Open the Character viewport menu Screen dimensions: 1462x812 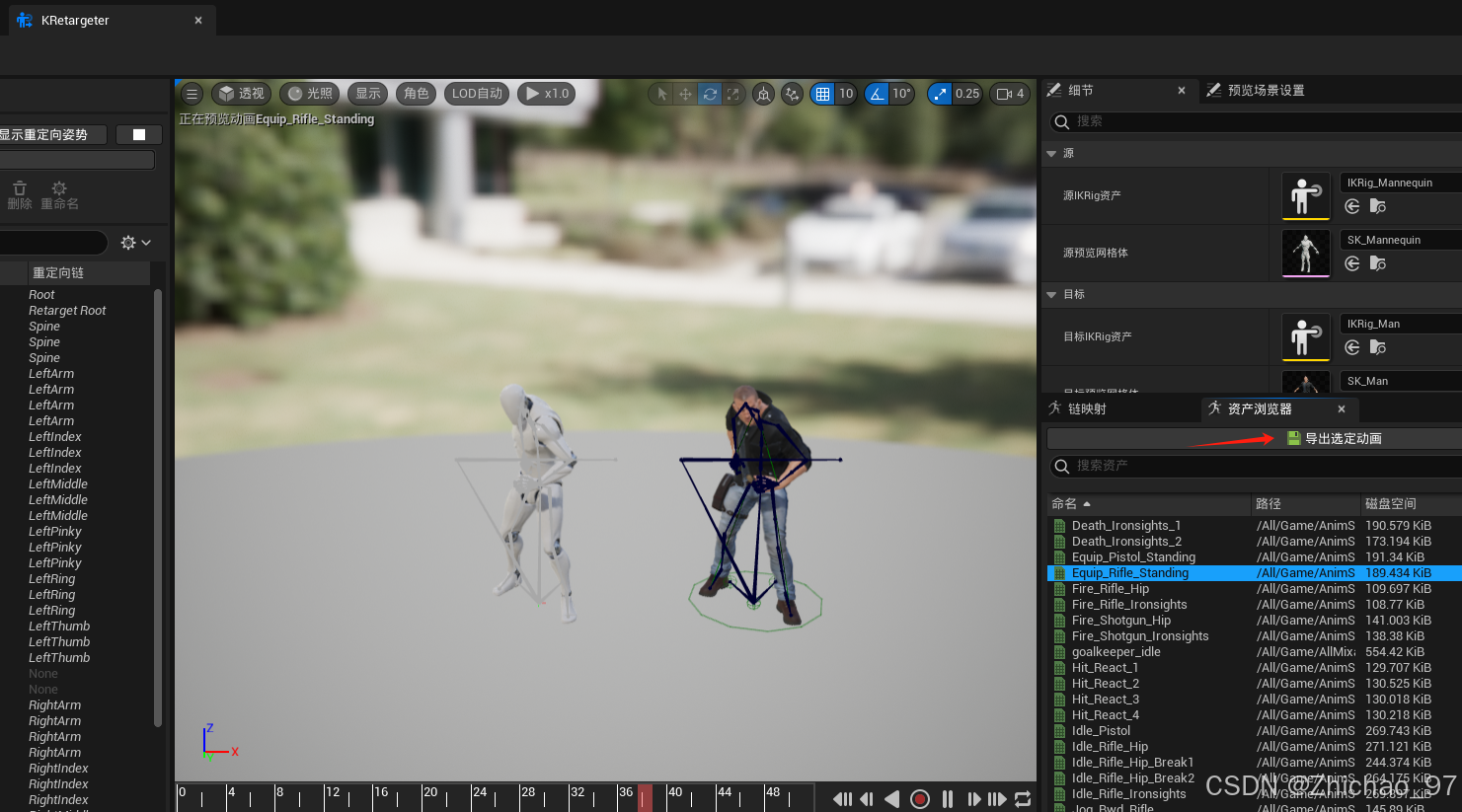416,94
